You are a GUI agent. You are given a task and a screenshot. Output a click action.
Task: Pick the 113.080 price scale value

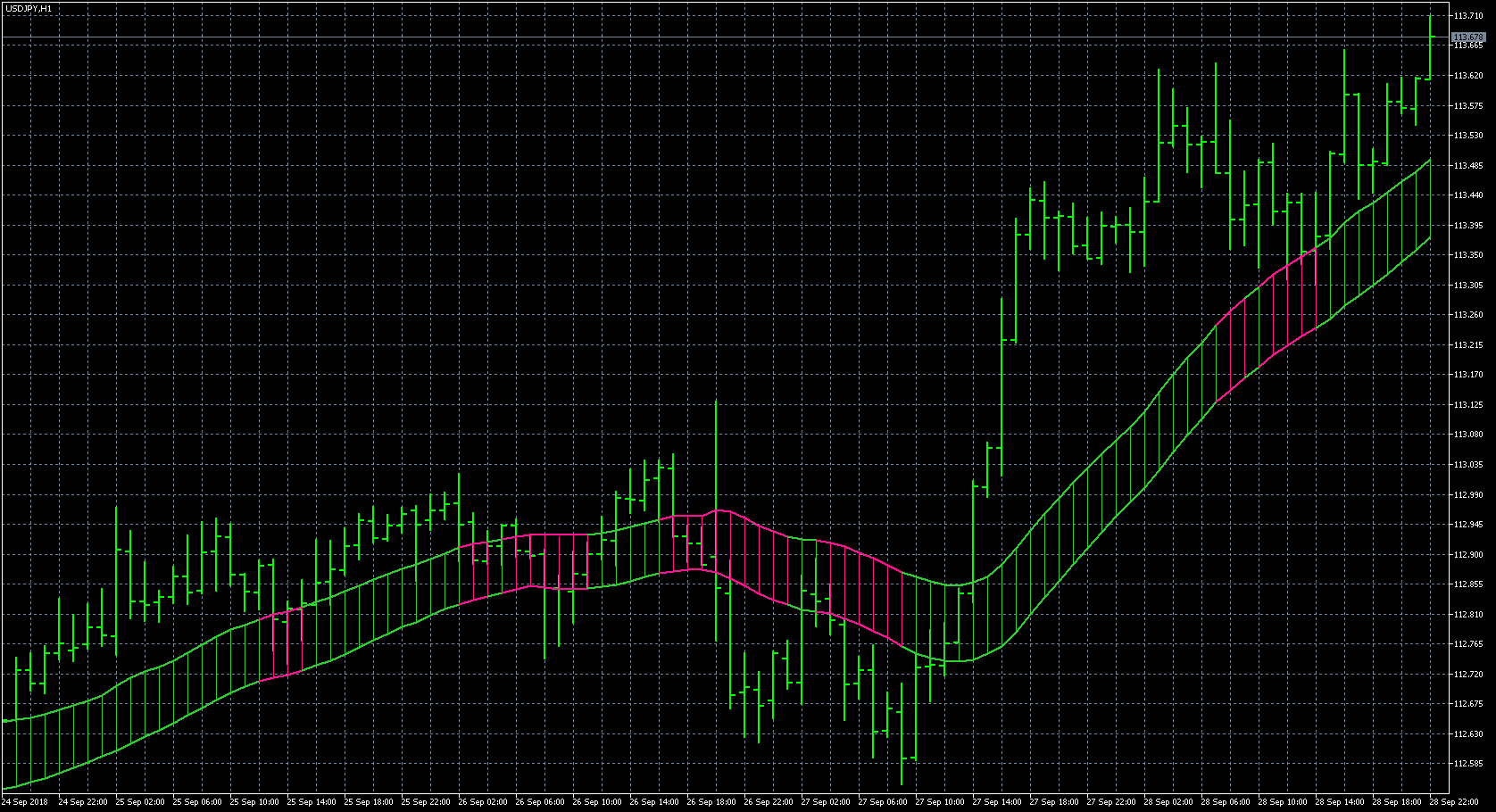[x=1468, y=435]
